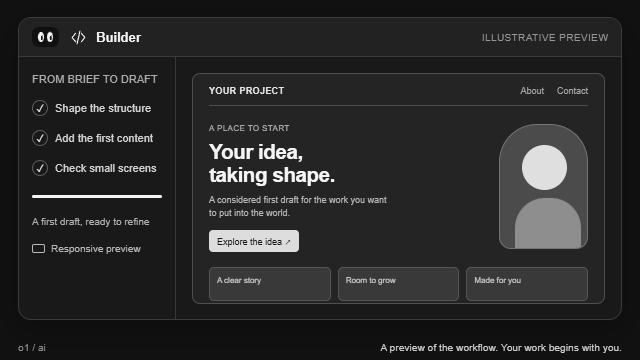Click A first draft, ready to refine
Viewport: 640px width, 360px height.
tap(91, 222)
